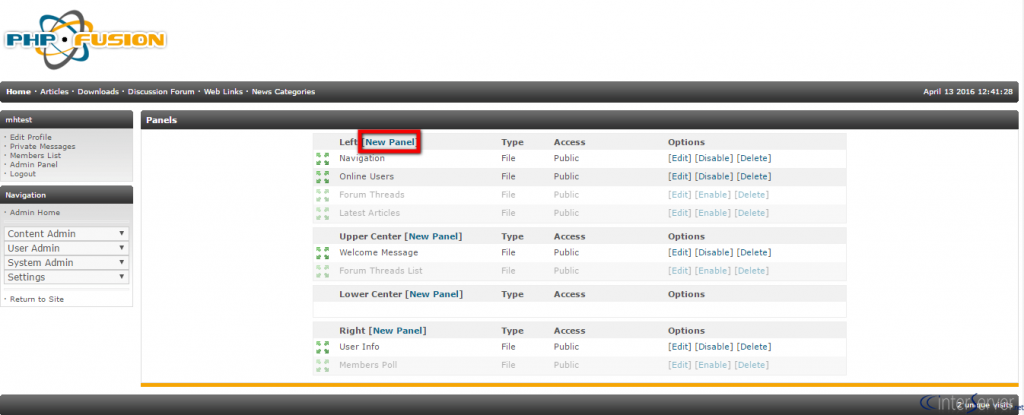Expand the Settings dropdown
The height and width of the screenshot is (415, 1024).
[67, 277]
